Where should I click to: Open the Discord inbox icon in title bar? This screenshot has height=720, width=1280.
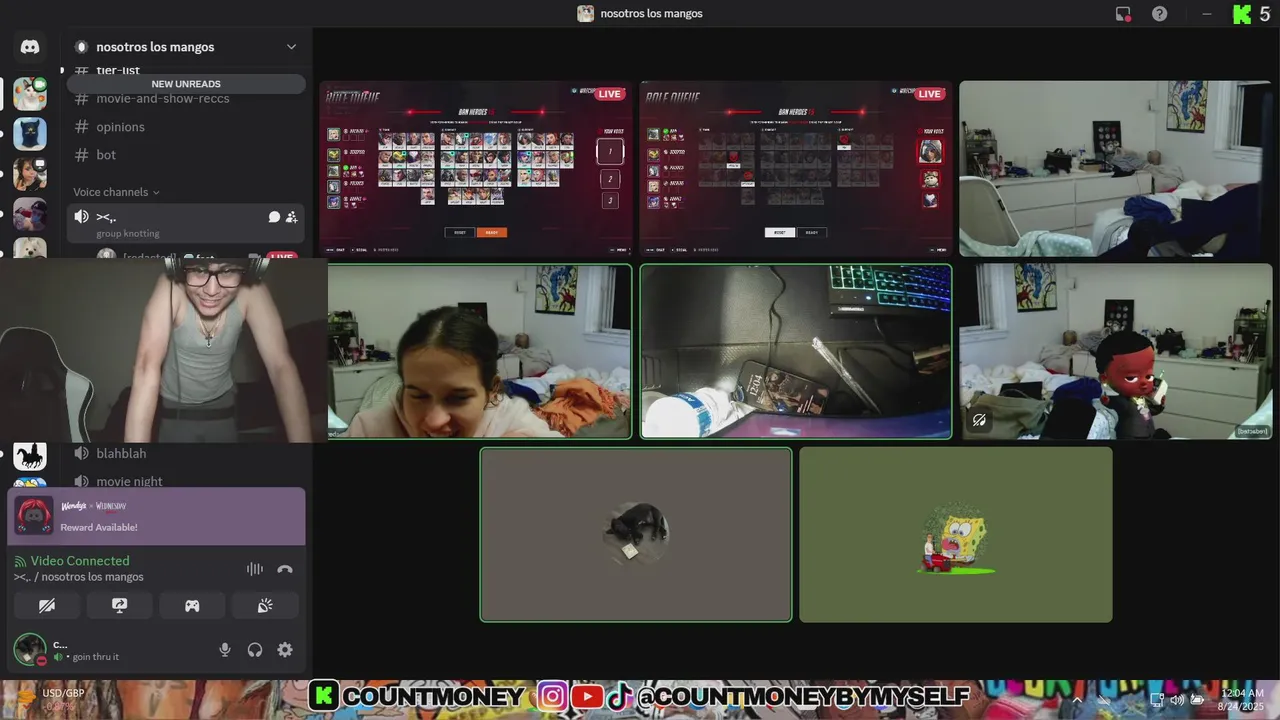1123,14
